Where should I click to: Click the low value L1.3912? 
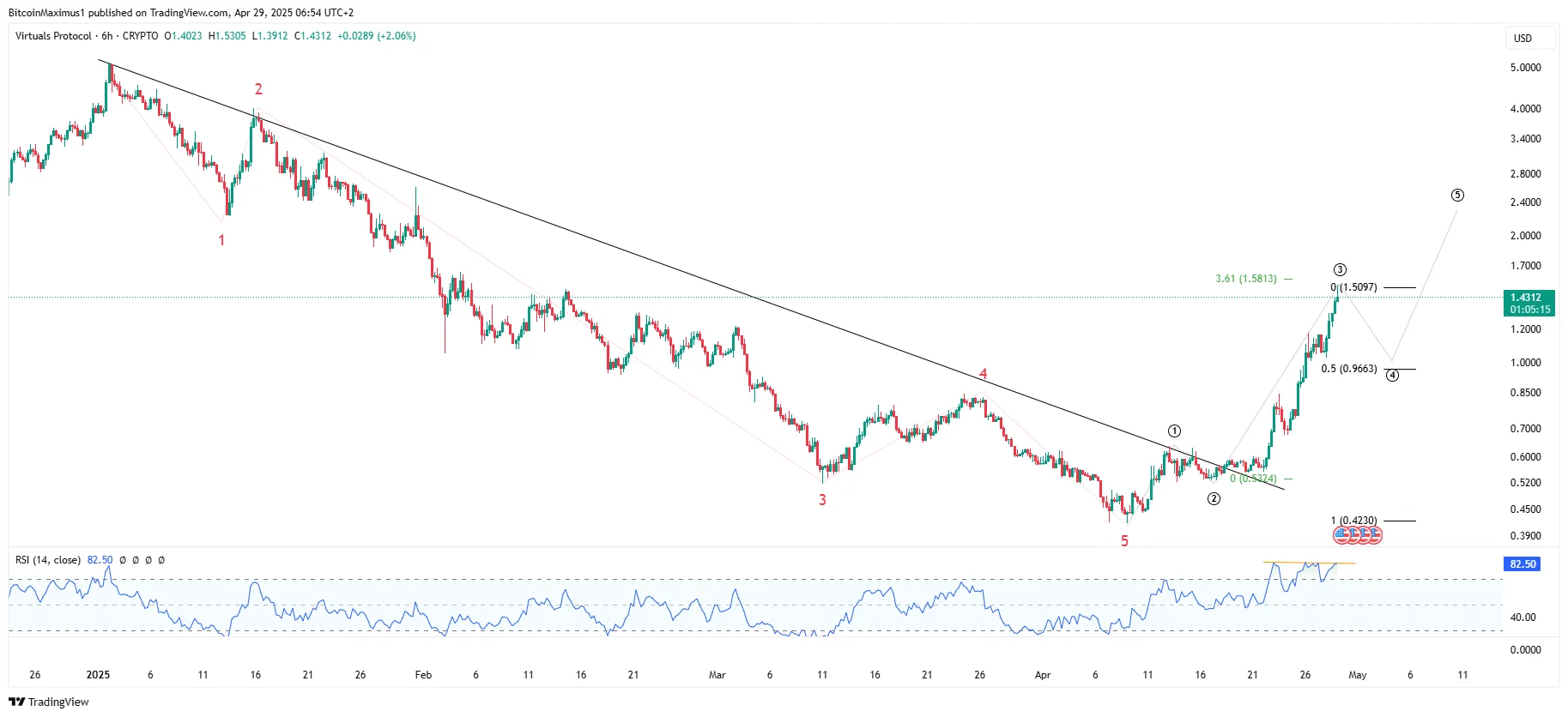270,36
